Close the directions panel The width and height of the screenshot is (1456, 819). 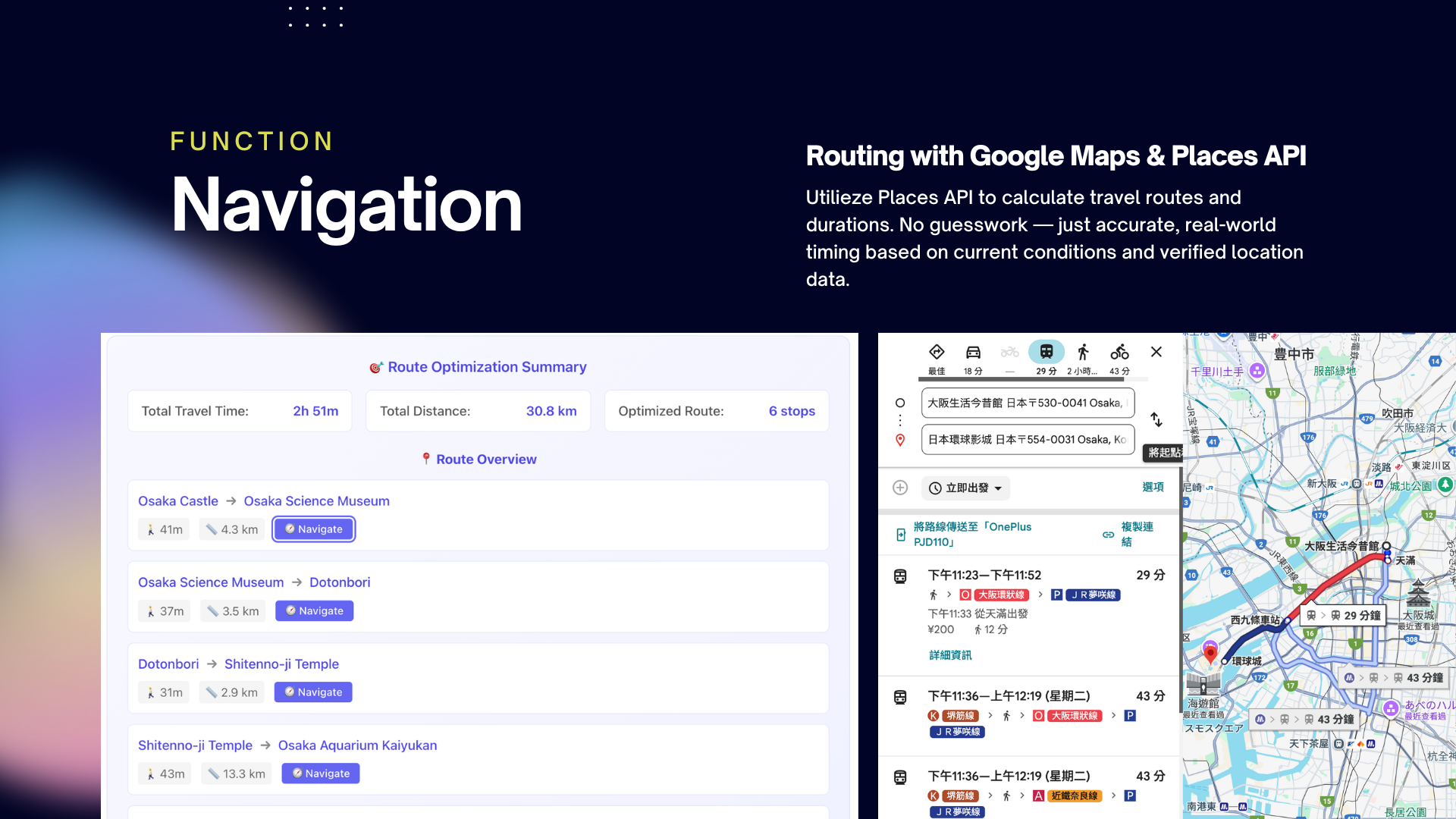point(1156,352)
